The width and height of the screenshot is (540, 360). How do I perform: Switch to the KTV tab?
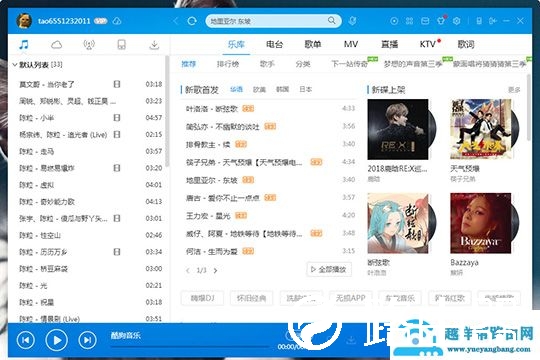point(428,44)
